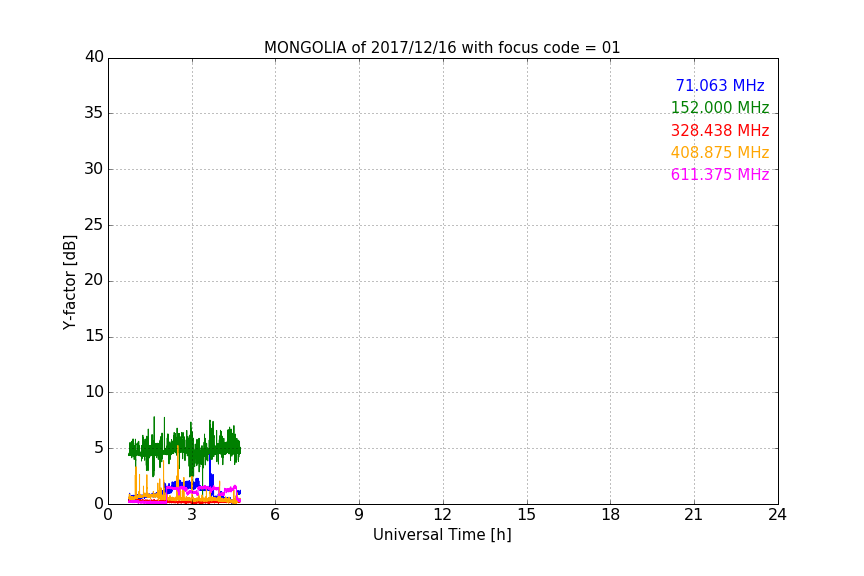Click x-axis tick label 9
Image resolution: width=864 pixels, height=576 pixels.
(x=359, y=515)
